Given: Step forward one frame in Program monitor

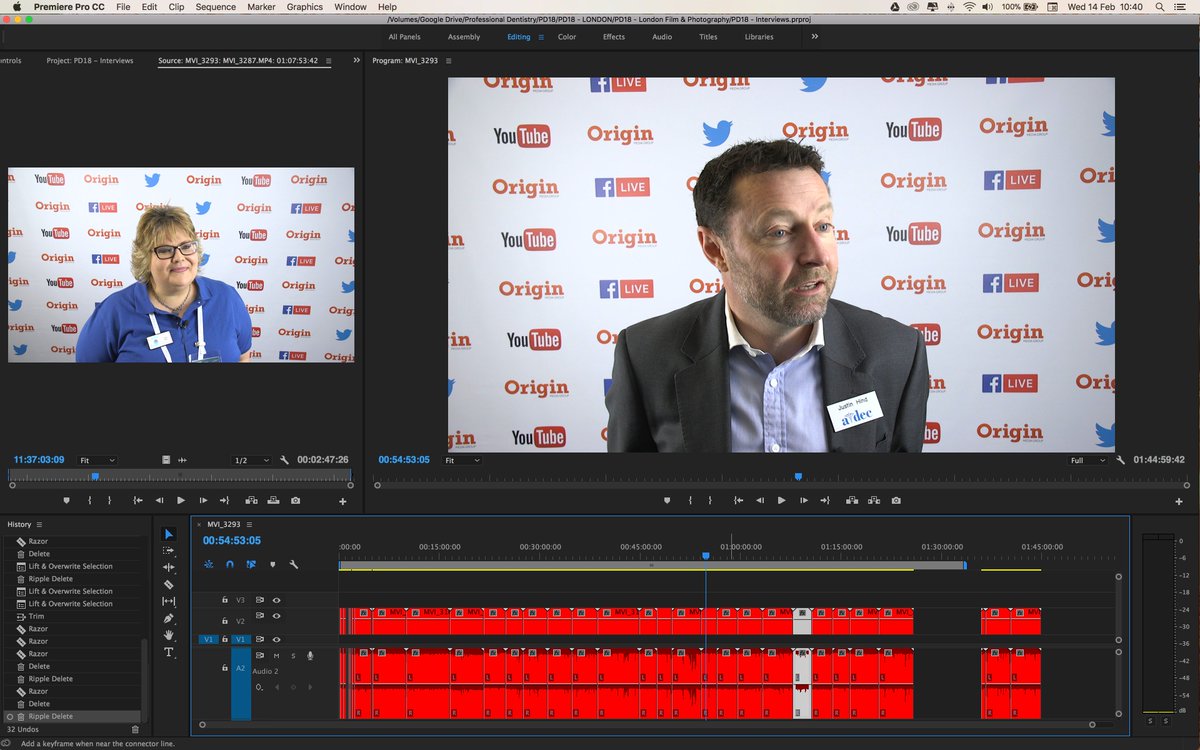Looking at the screenshot, I should (804, 500).
